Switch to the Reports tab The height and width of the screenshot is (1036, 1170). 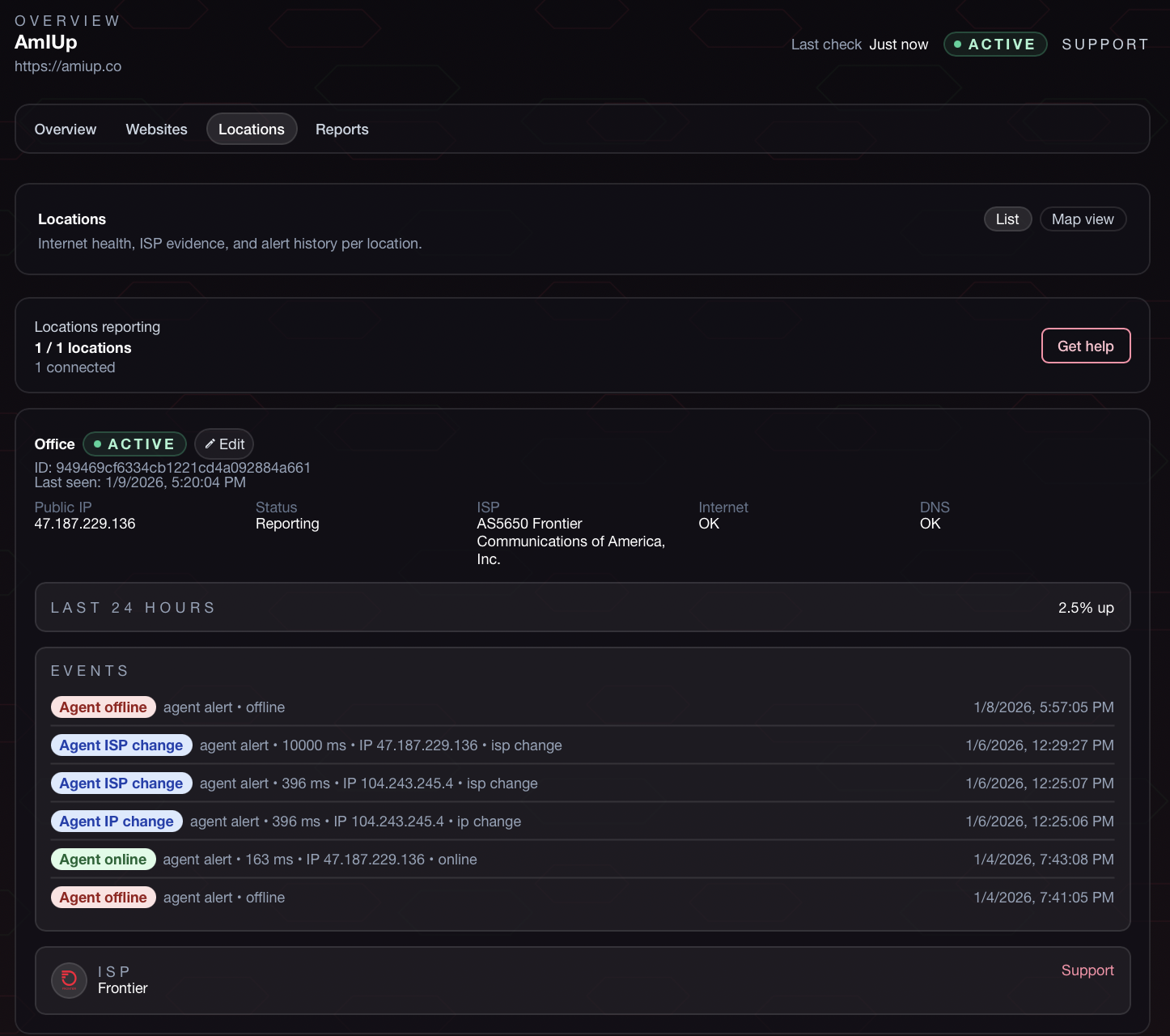click(341, 129)
